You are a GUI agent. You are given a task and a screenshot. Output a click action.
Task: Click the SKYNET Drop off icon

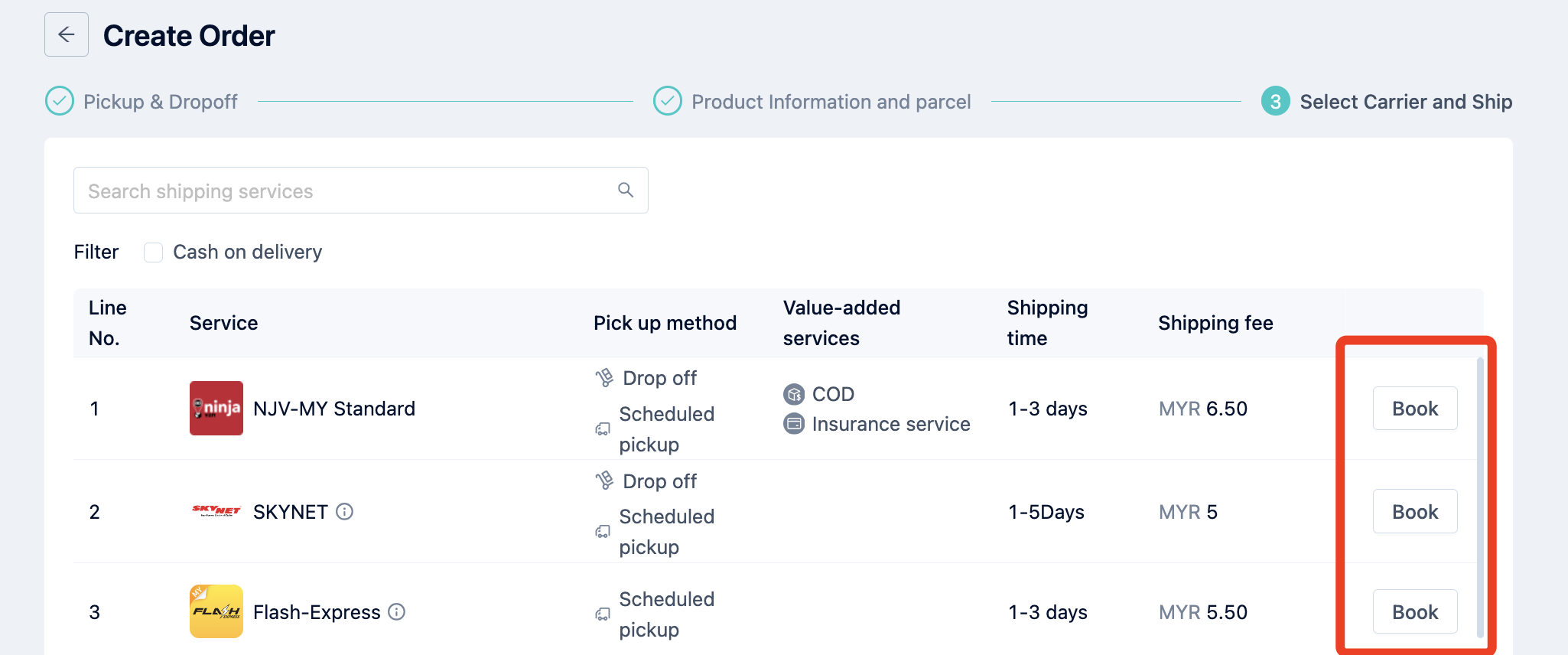[604, 481]
